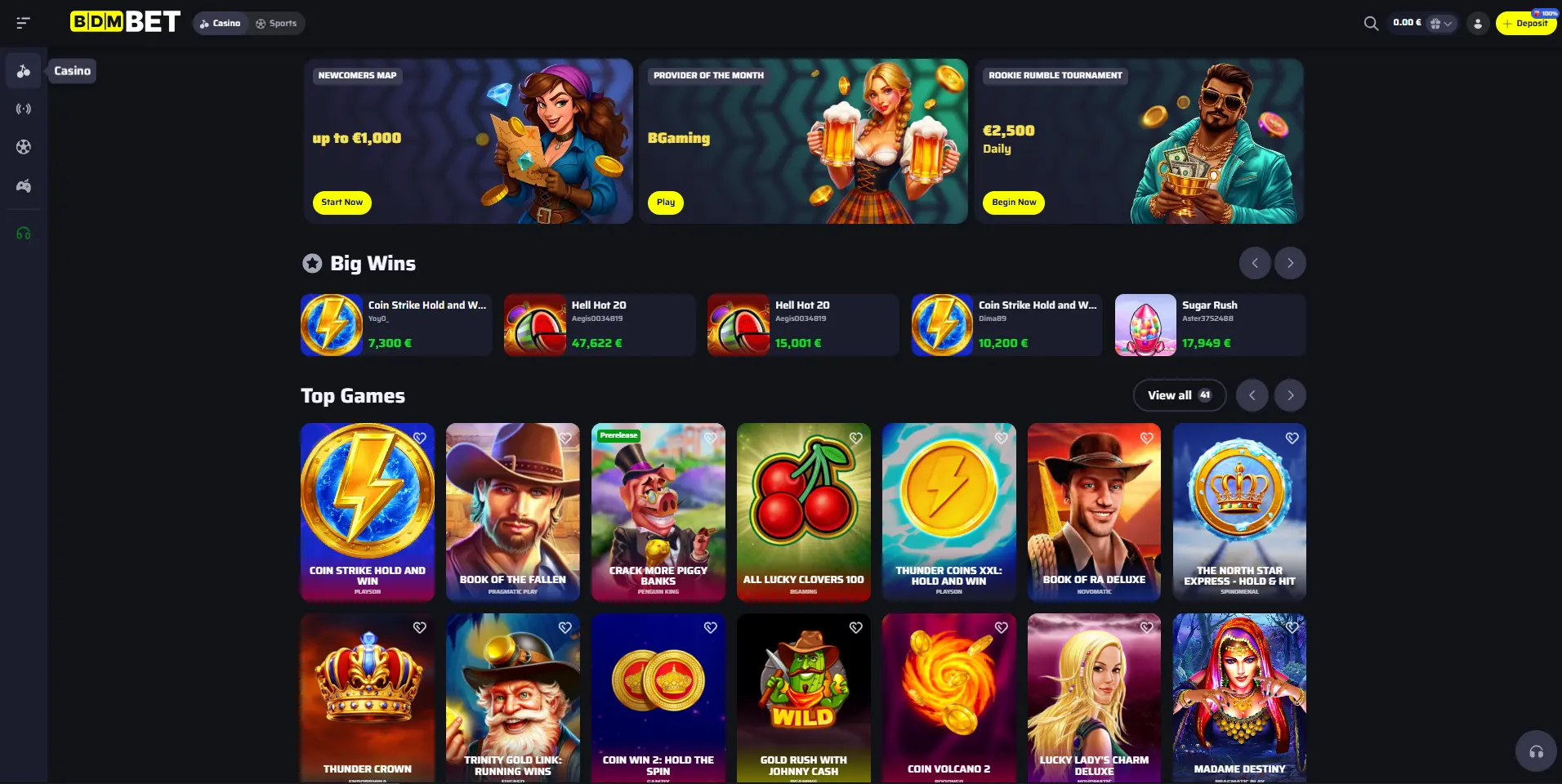Open the green support headset sidebar icon

(x=24, y=234)
